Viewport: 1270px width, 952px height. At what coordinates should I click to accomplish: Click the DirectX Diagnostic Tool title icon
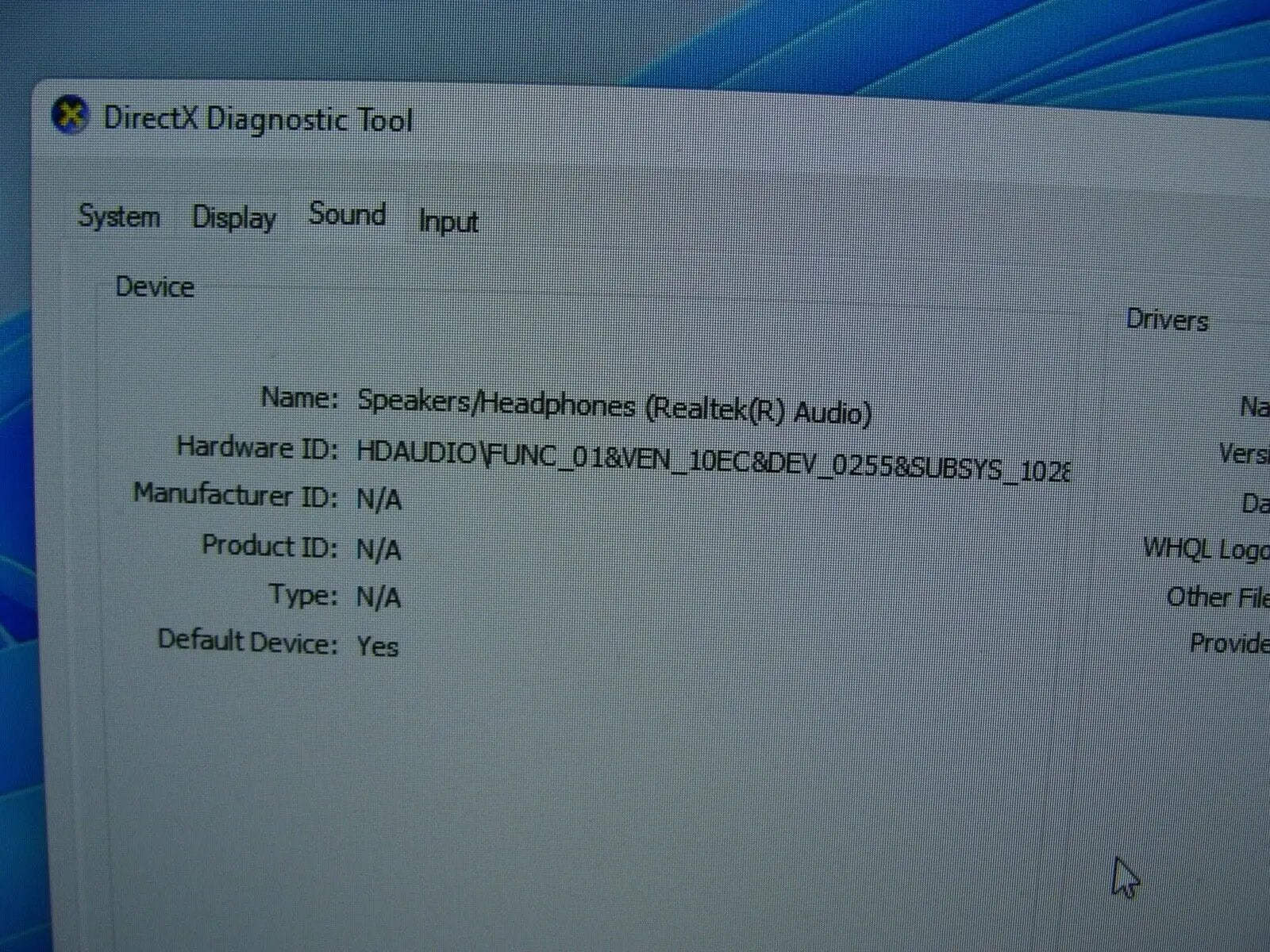[x=70, y=116]
